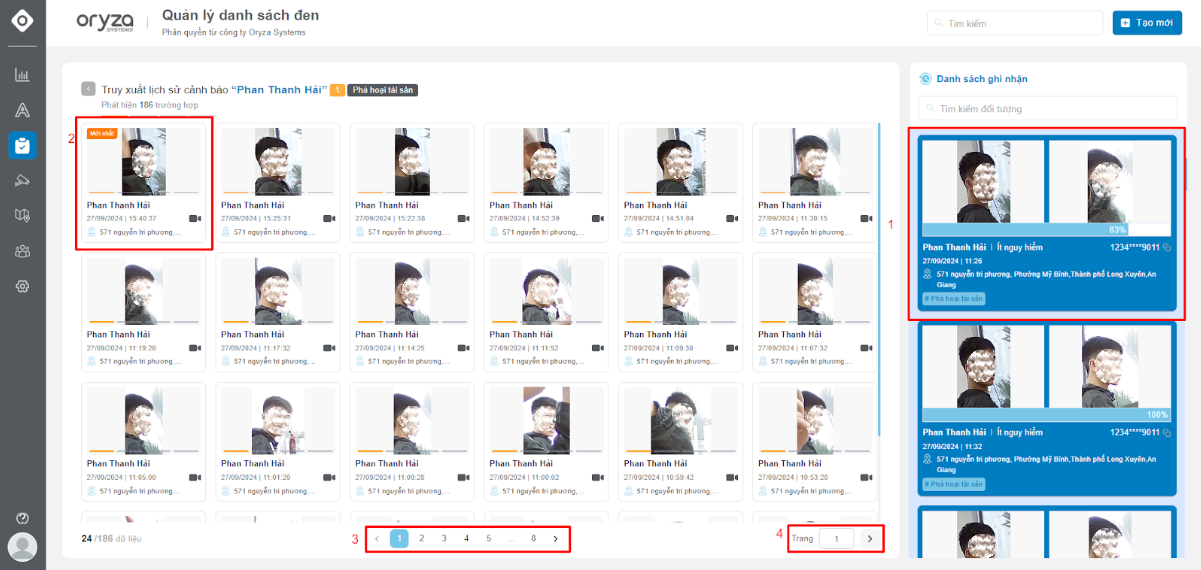This screenshot has width=1201, height=570.
Task: Click the Oryza hexagon logo at top-left
Action: pyautogui.click(x=22, y=21)
